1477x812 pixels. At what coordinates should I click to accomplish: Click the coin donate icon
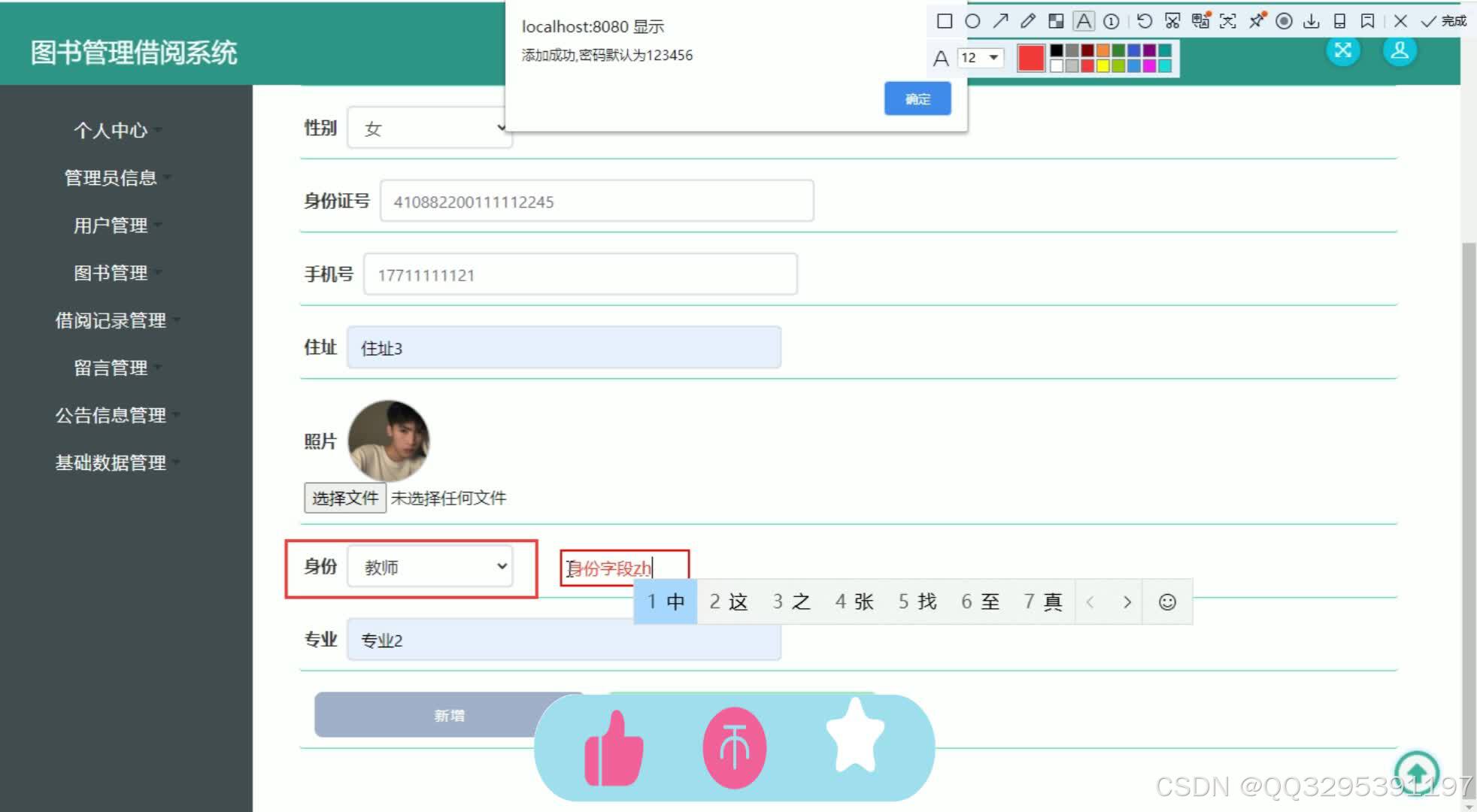point(735,748)
